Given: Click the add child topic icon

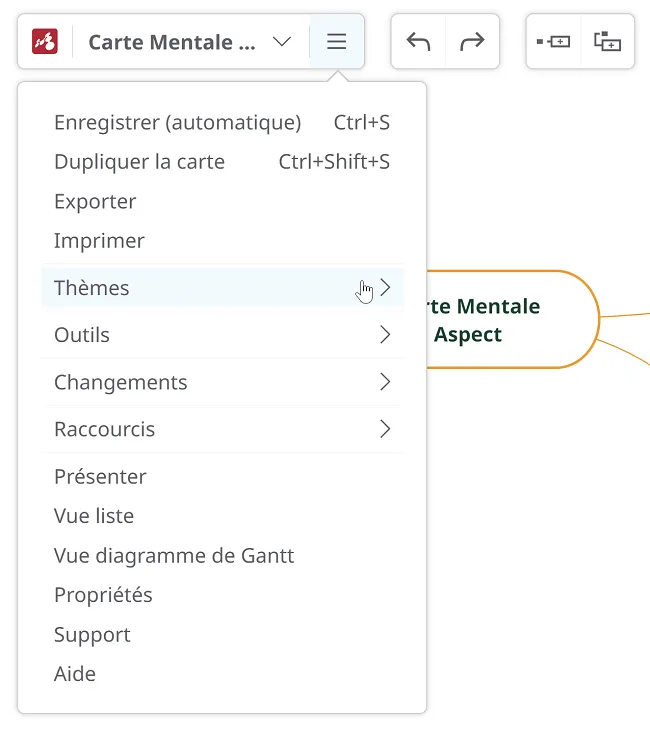Looking at the screenshot, I should pyautogui.click(x=607, y=41).
